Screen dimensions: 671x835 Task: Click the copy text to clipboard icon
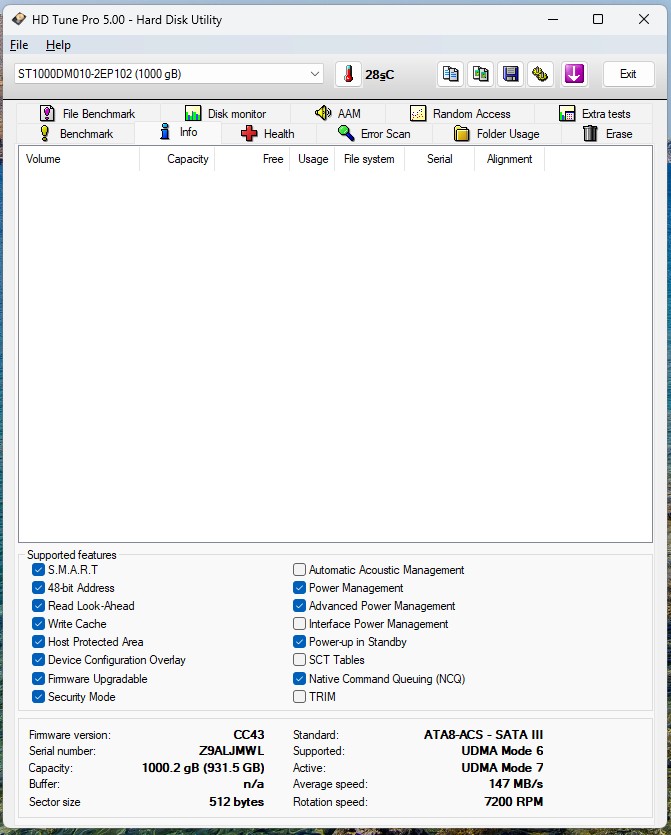[x=450, y=74]
